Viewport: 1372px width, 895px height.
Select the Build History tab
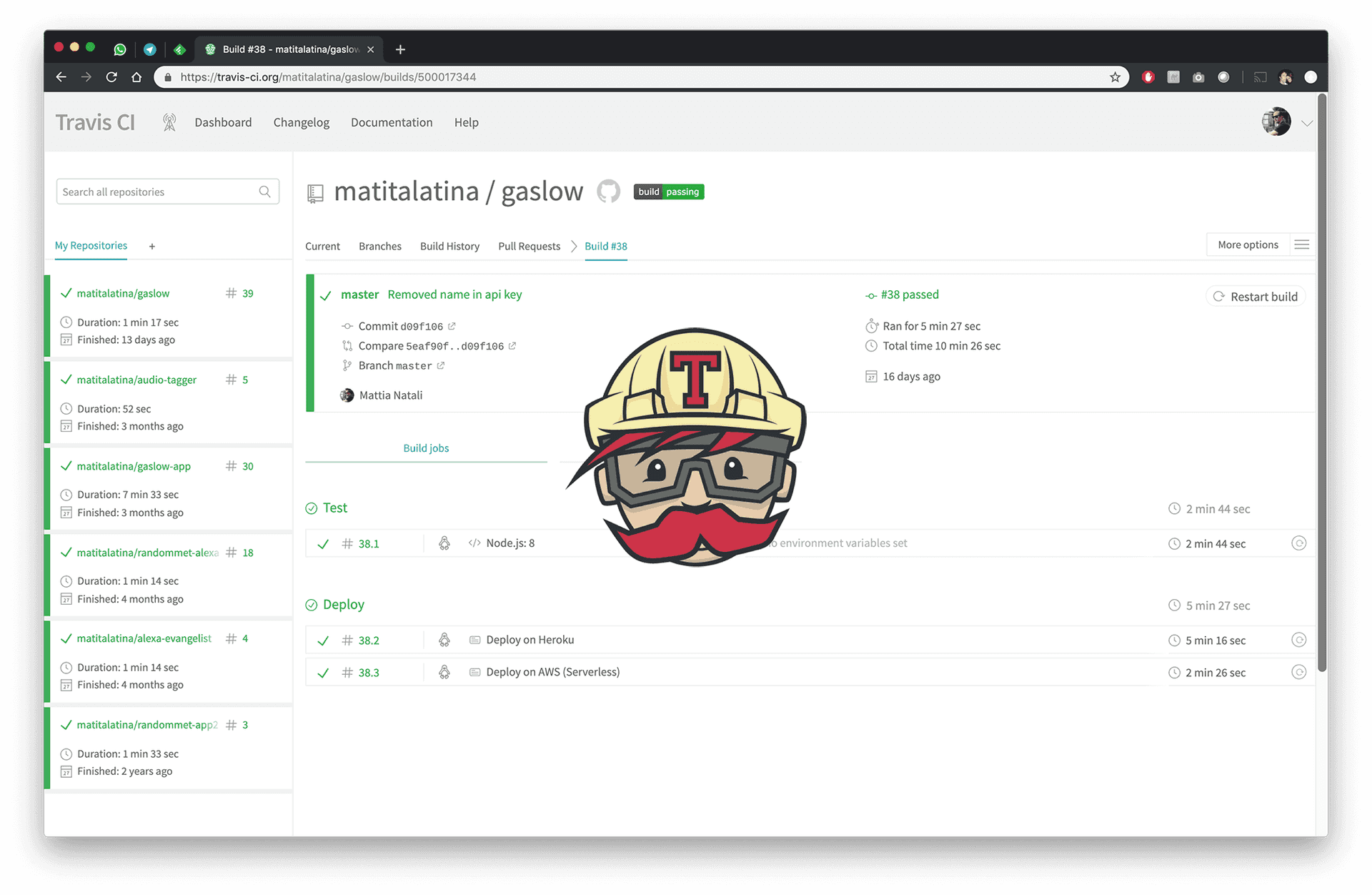click(449, 245)
